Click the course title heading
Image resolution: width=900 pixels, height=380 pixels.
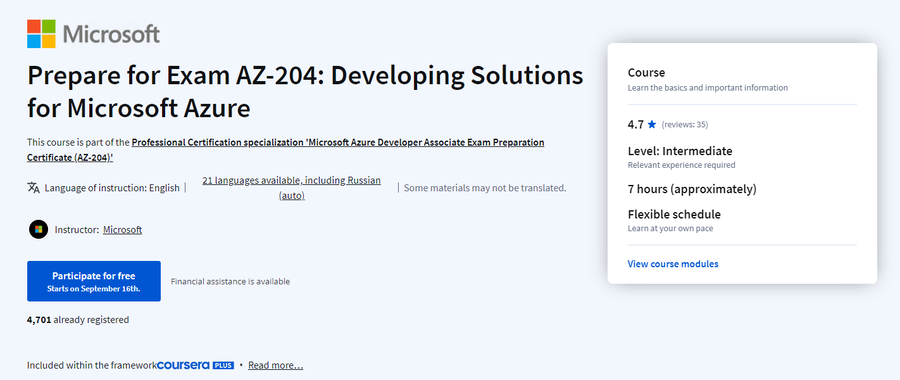[305, 92]
